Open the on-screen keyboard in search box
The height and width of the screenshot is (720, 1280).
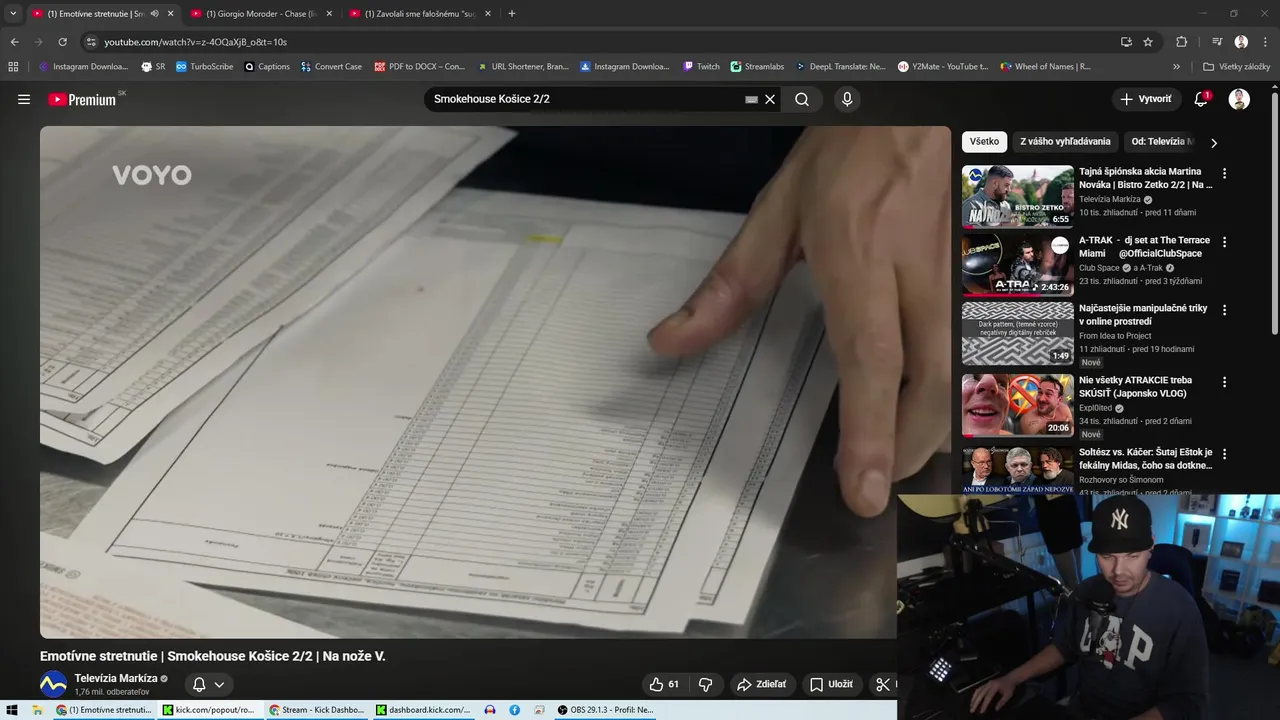coord(751,100)
